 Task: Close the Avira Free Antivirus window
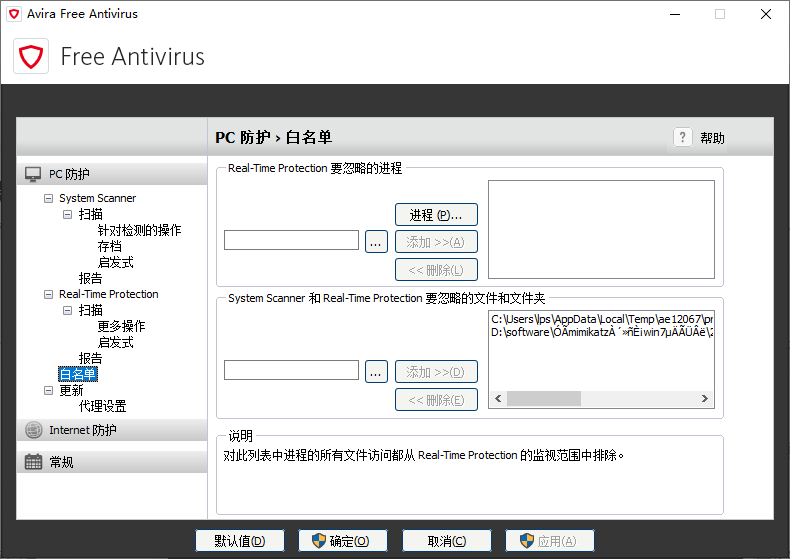766,14
